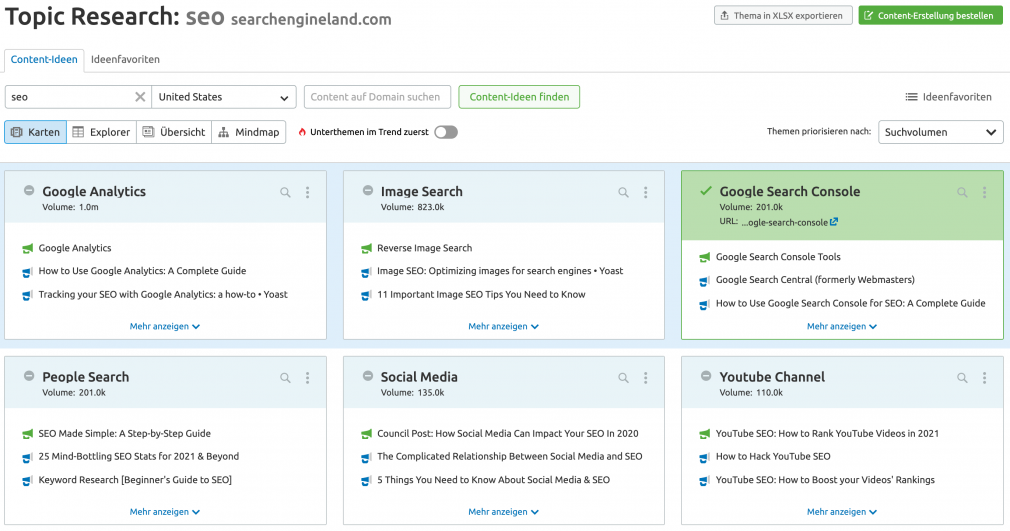Image resolution: width=1010 pixels, height=531 pixels.
Task: Select the Explorer view
Action: (x=101, y=132)
